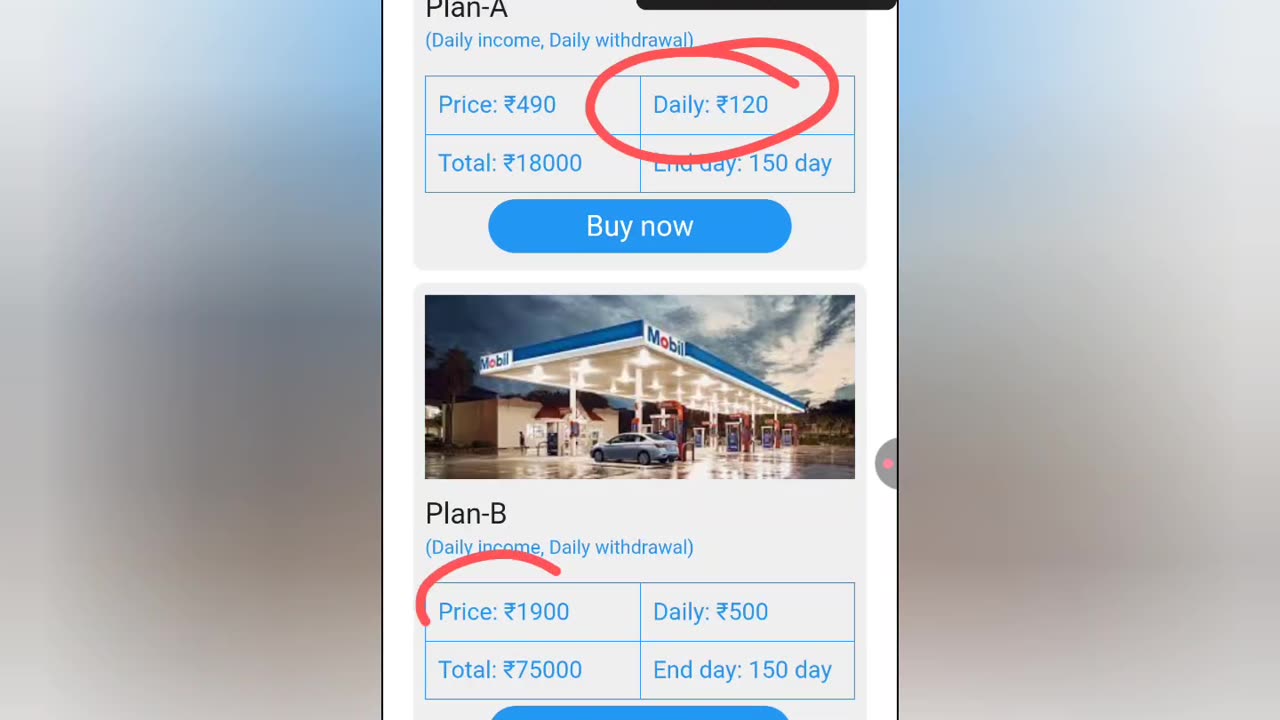
Task: Open the Mobil gas station image
Action: pos(640,387)
